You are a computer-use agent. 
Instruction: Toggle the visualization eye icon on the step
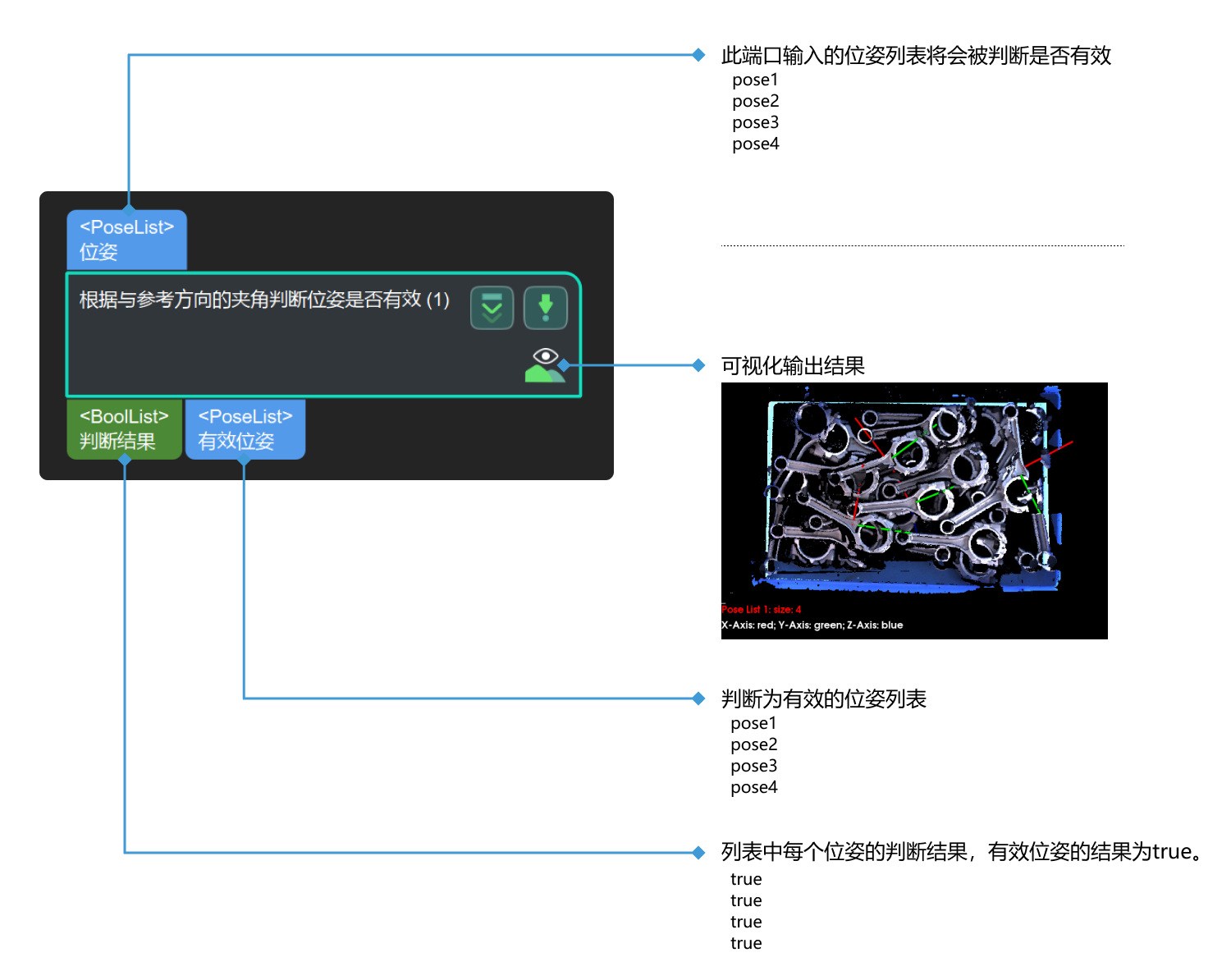click(x=546, y=356)
